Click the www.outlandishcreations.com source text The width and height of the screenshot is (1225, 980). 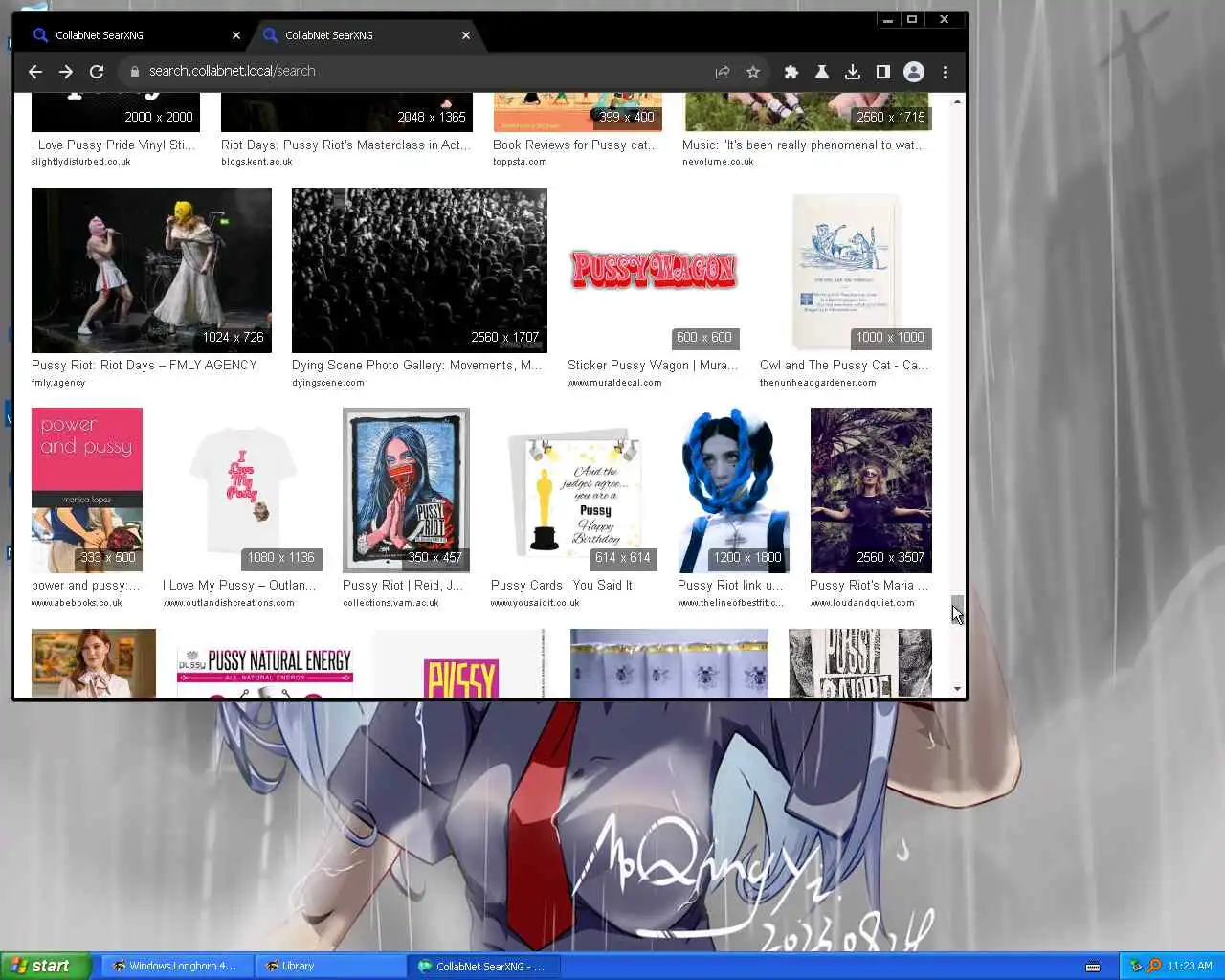(229, 603)
